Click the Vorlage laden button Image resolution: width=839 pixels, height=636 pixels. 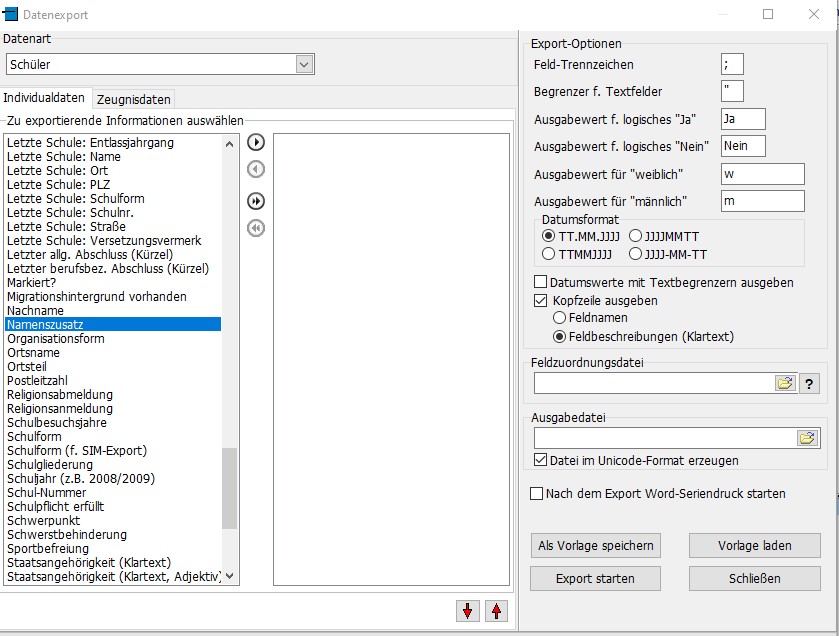(754, 545)
